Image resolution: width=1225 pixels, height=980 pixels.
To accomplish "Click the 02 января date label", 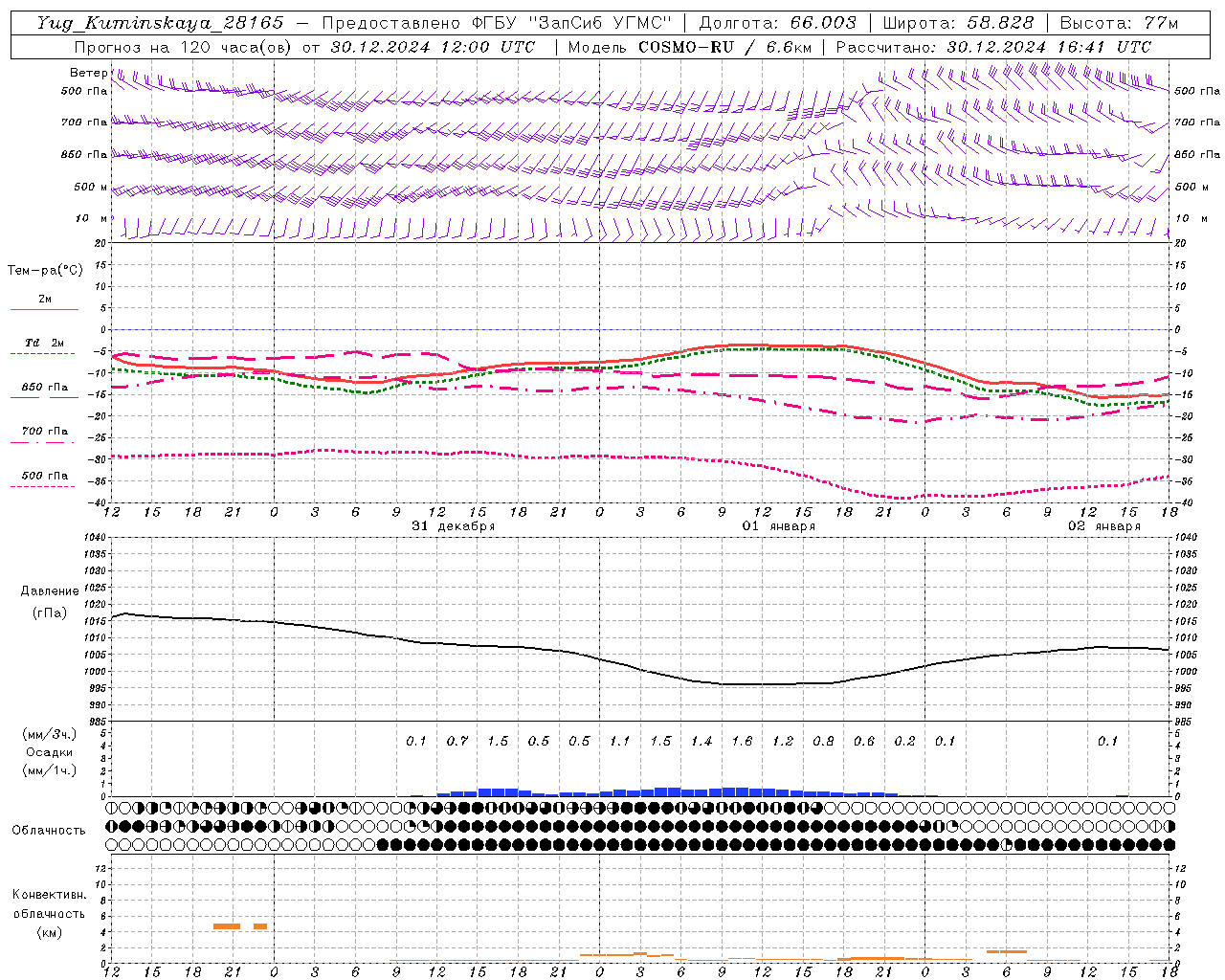I will 1104,526.
